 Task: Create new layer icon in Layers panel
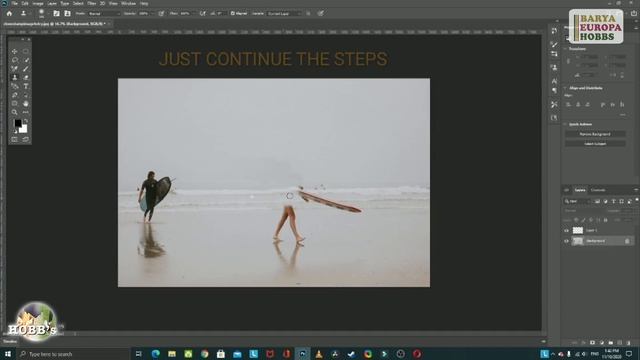pyautogui.click(x=620, y=342)
